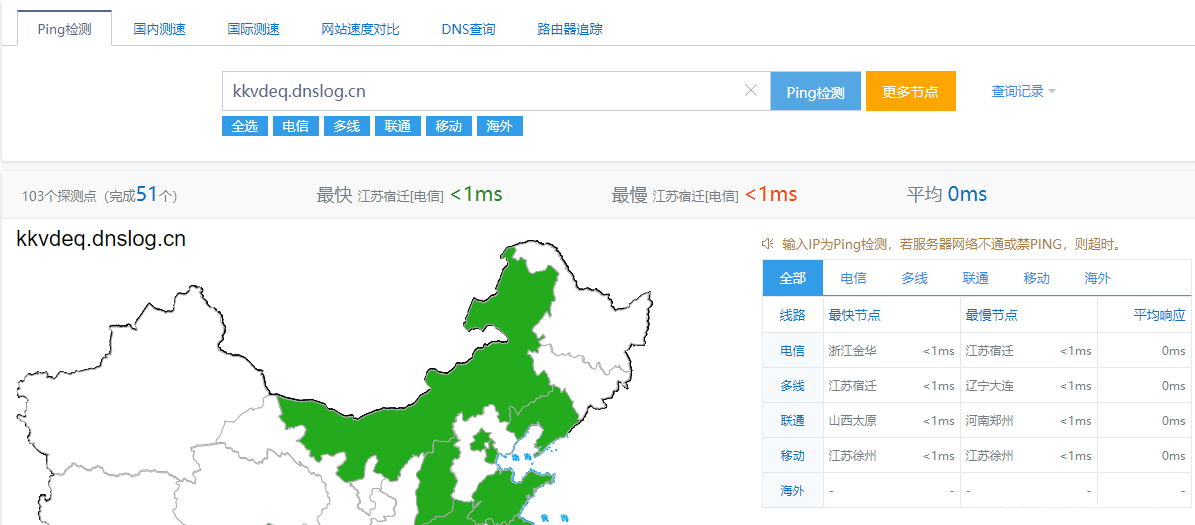Click the speaker notice icon
The height and width of the screenshot is (525, 1195).
[768, 244]
